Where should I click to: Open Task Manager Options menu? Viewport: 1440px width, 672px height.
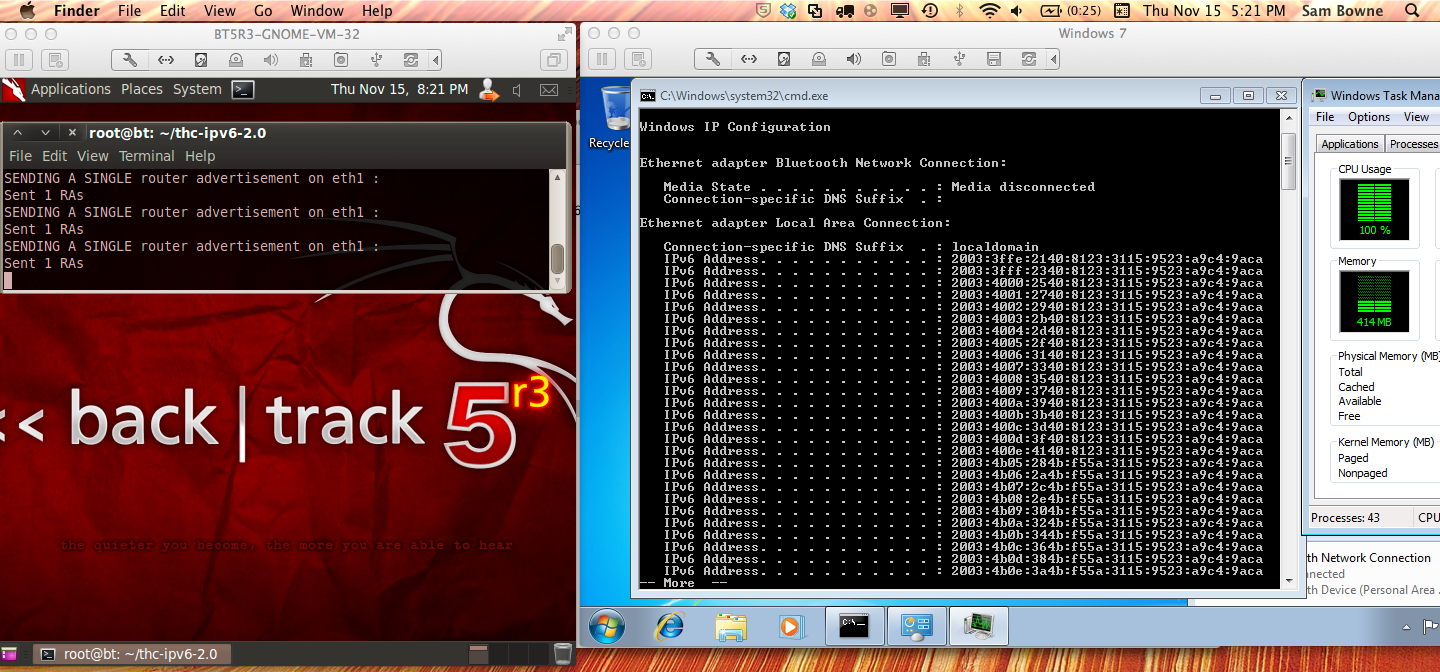[x=1369, y=117]
